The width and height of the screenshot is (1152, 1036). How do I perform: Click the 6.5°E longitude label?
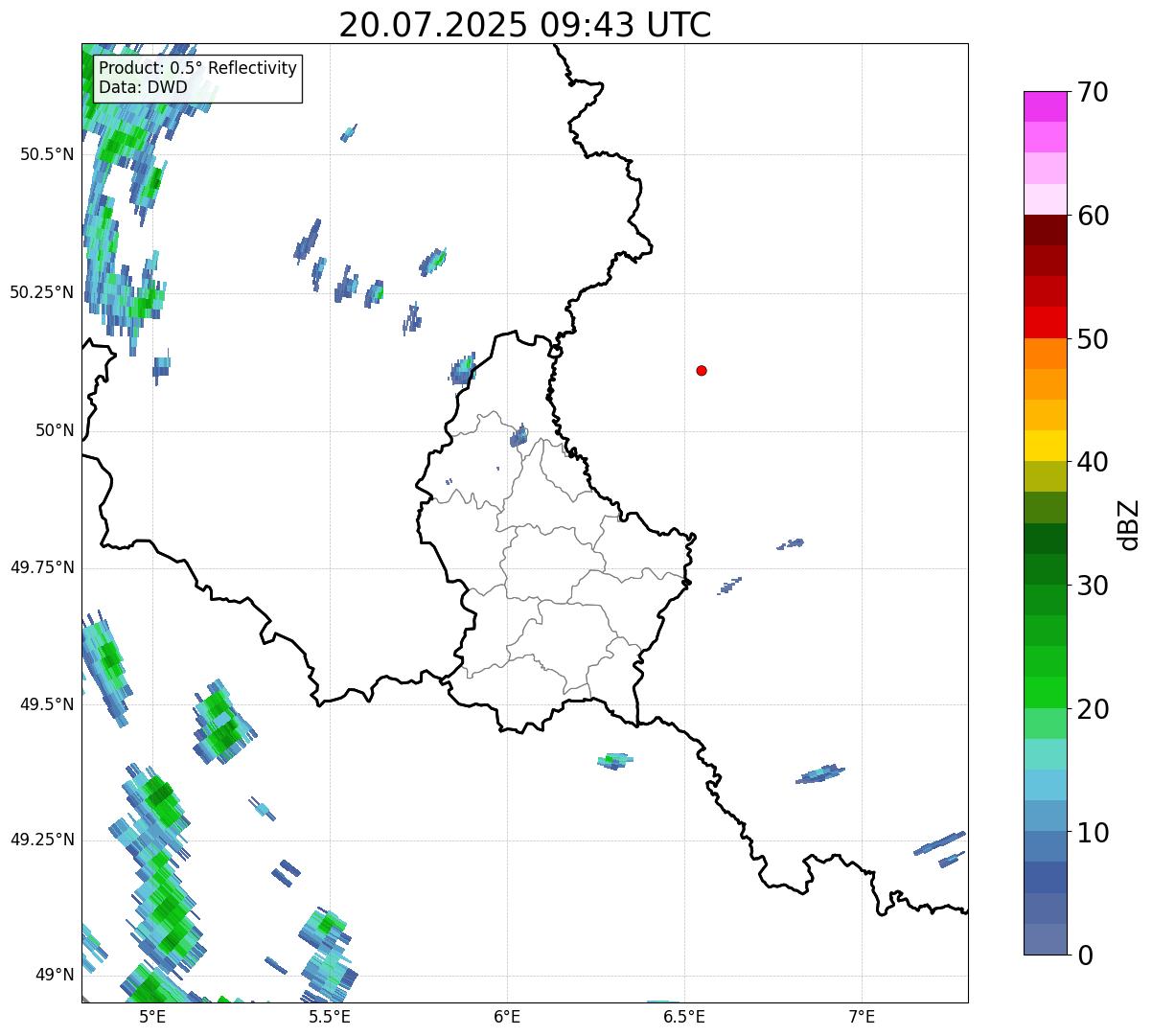coord(684,1016)
